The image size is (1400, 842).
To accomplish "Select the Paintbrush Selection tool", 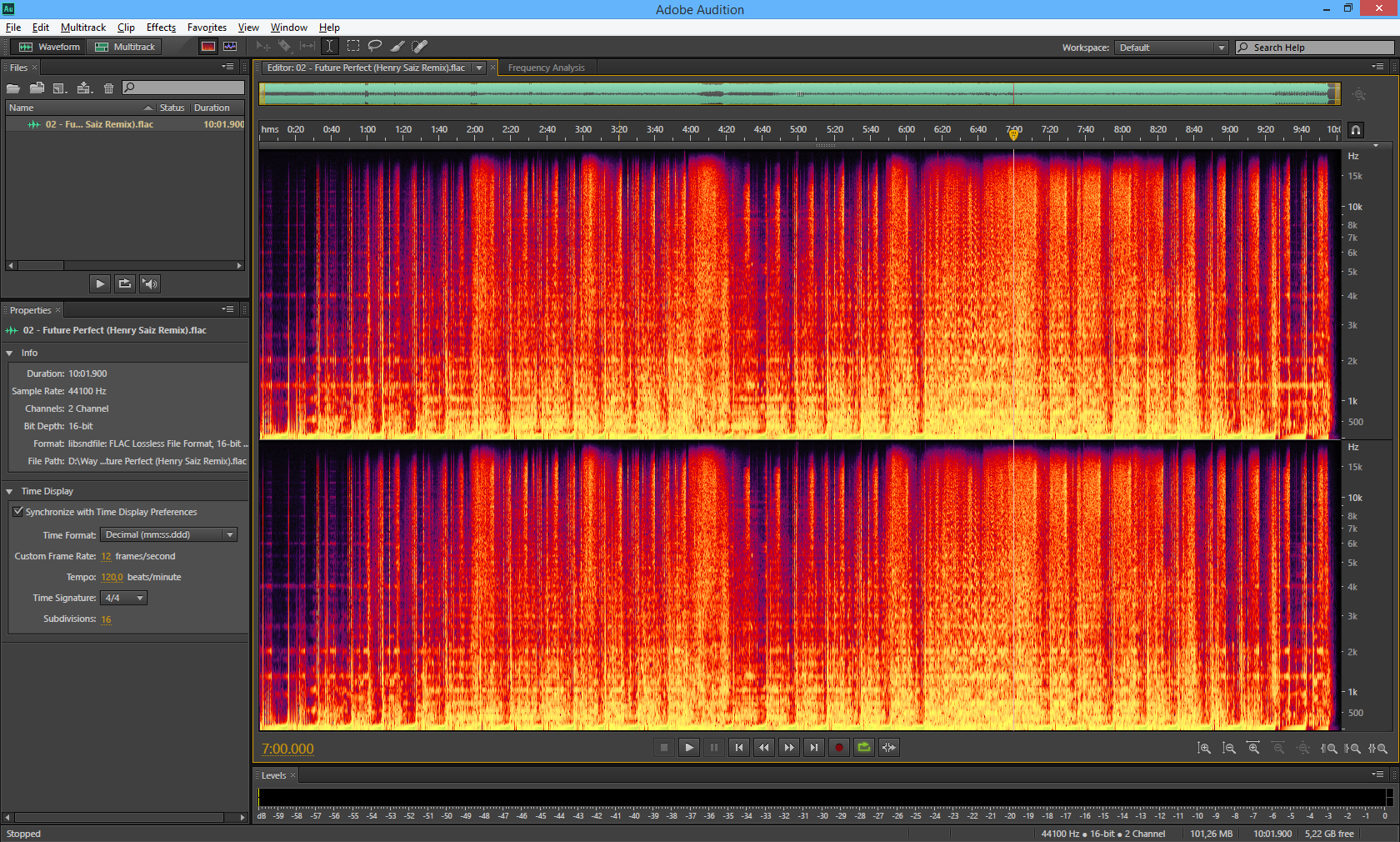I will 397,47.
